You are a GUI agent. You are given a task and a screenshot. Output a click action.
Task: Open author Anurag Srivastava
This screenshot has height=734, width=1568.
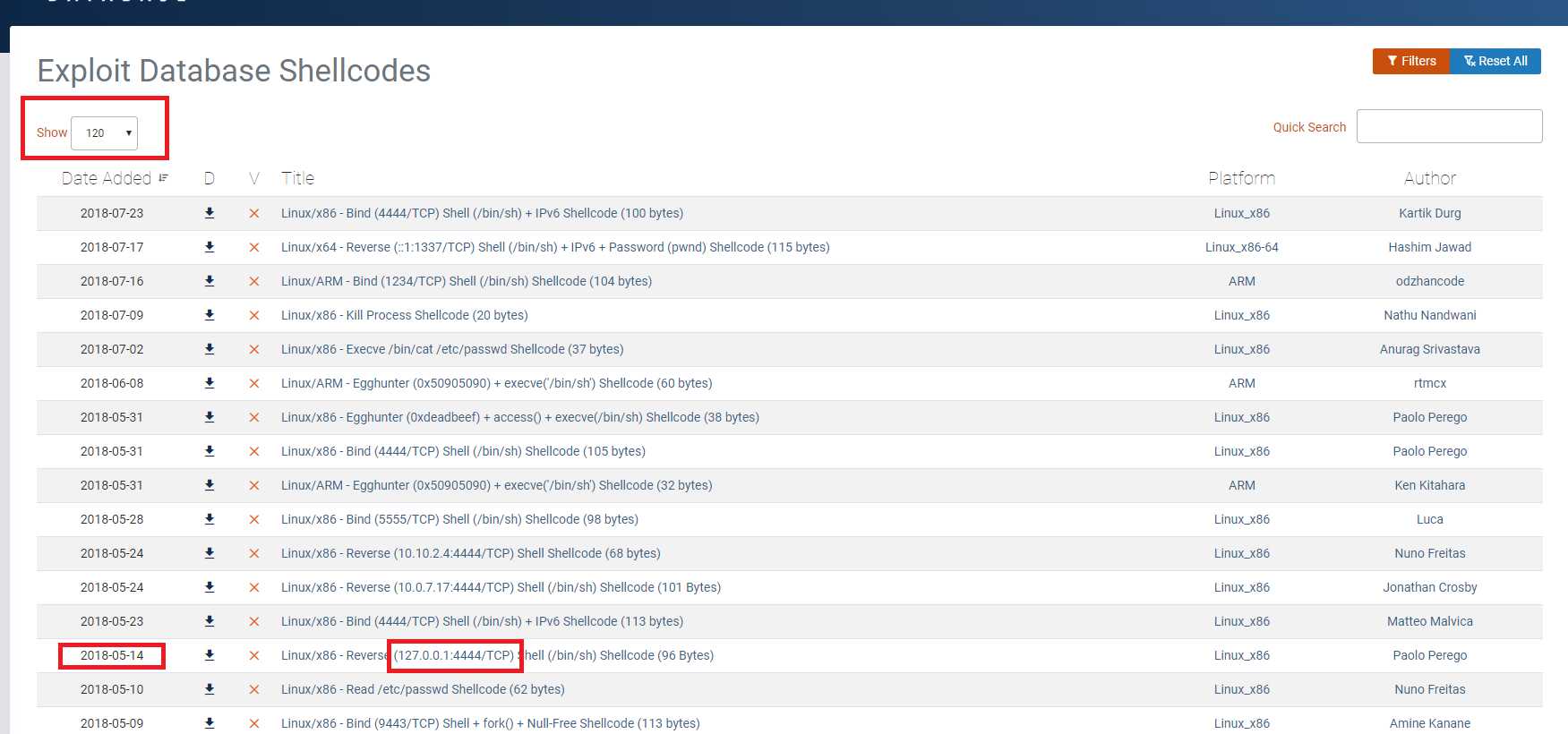coord(1430,349)
